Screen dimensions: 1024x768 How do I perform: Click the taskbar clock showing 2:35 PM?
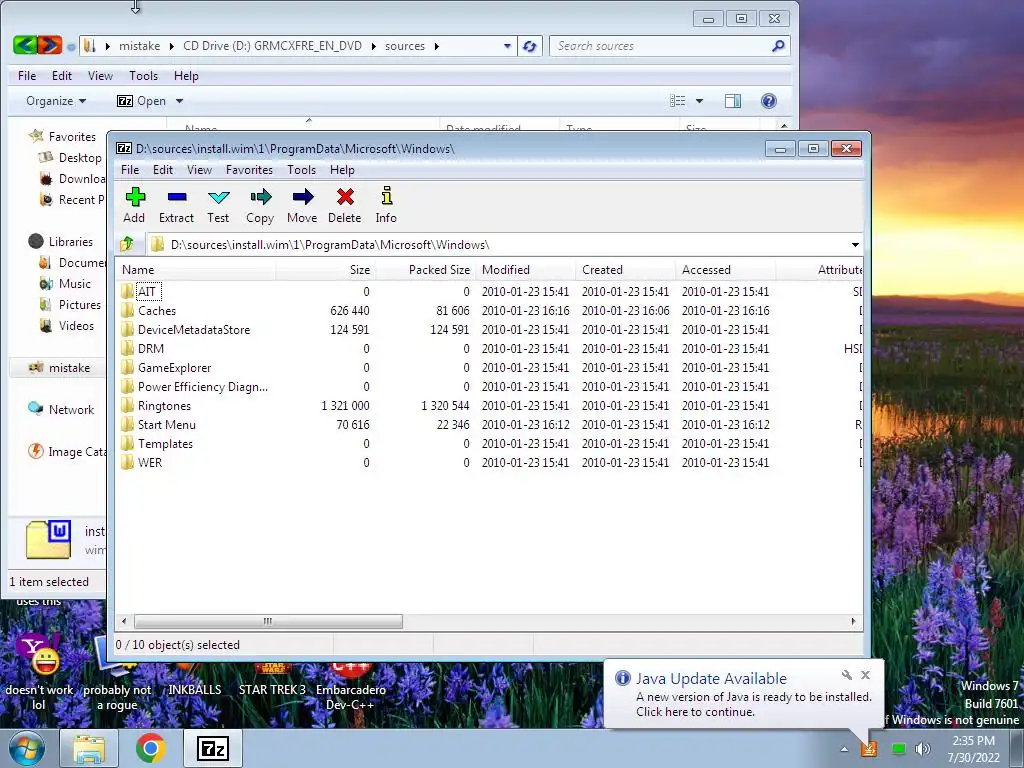[973, 749]
